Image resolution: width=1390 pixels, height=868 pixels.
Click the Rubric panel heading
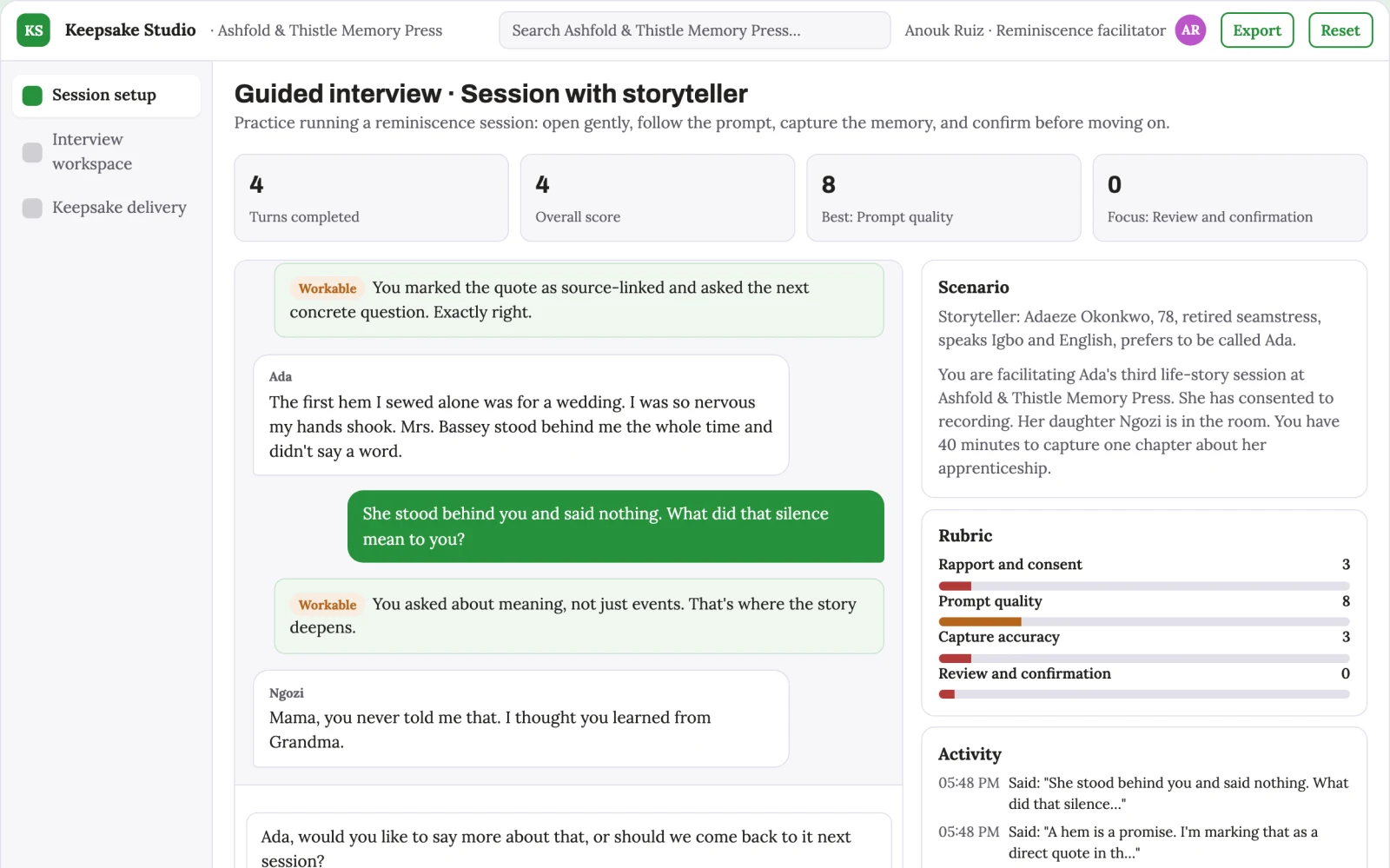coord(965,536)
